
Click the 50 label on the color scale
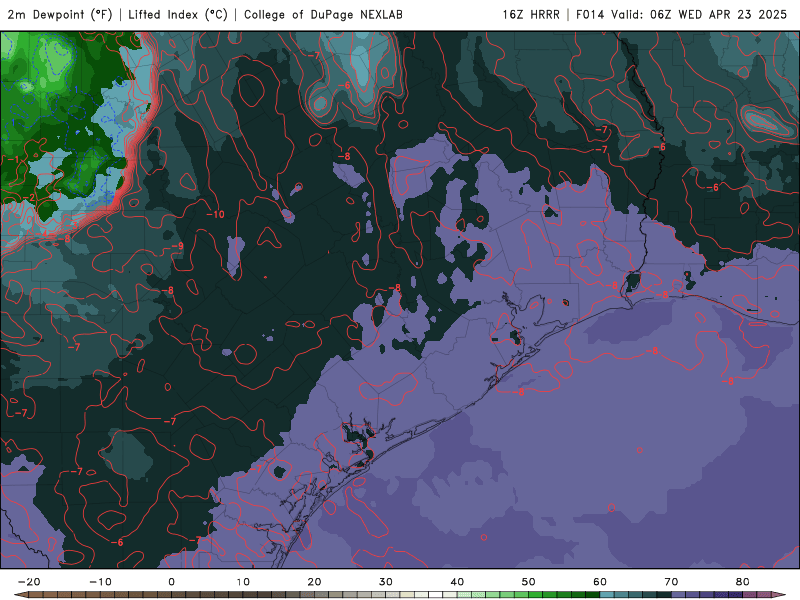pyautogui.click(x=529, y=582)
